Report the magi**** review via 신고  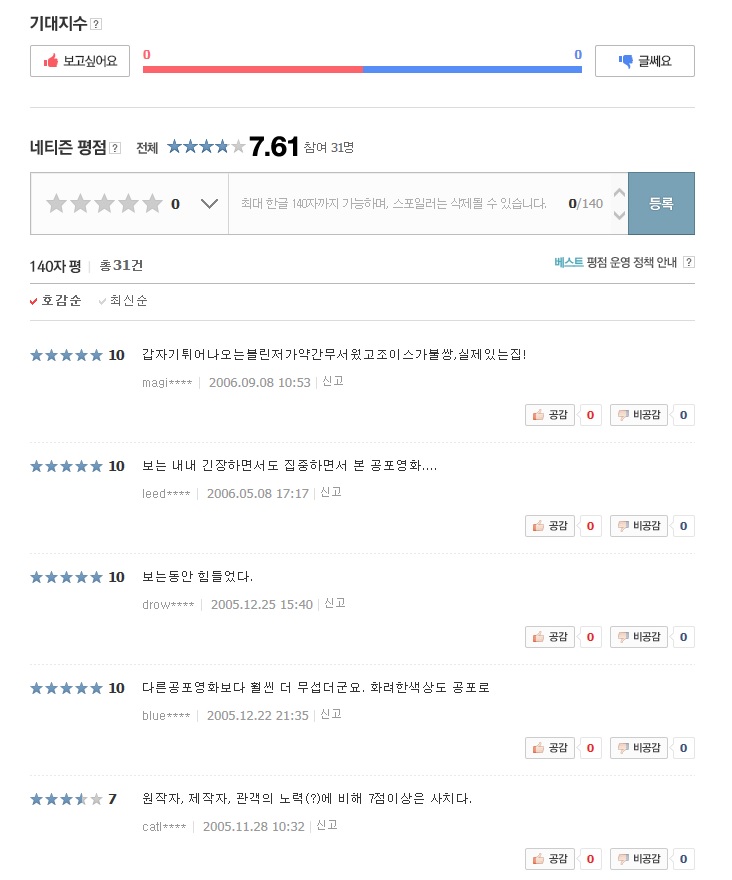click(331, 381)
